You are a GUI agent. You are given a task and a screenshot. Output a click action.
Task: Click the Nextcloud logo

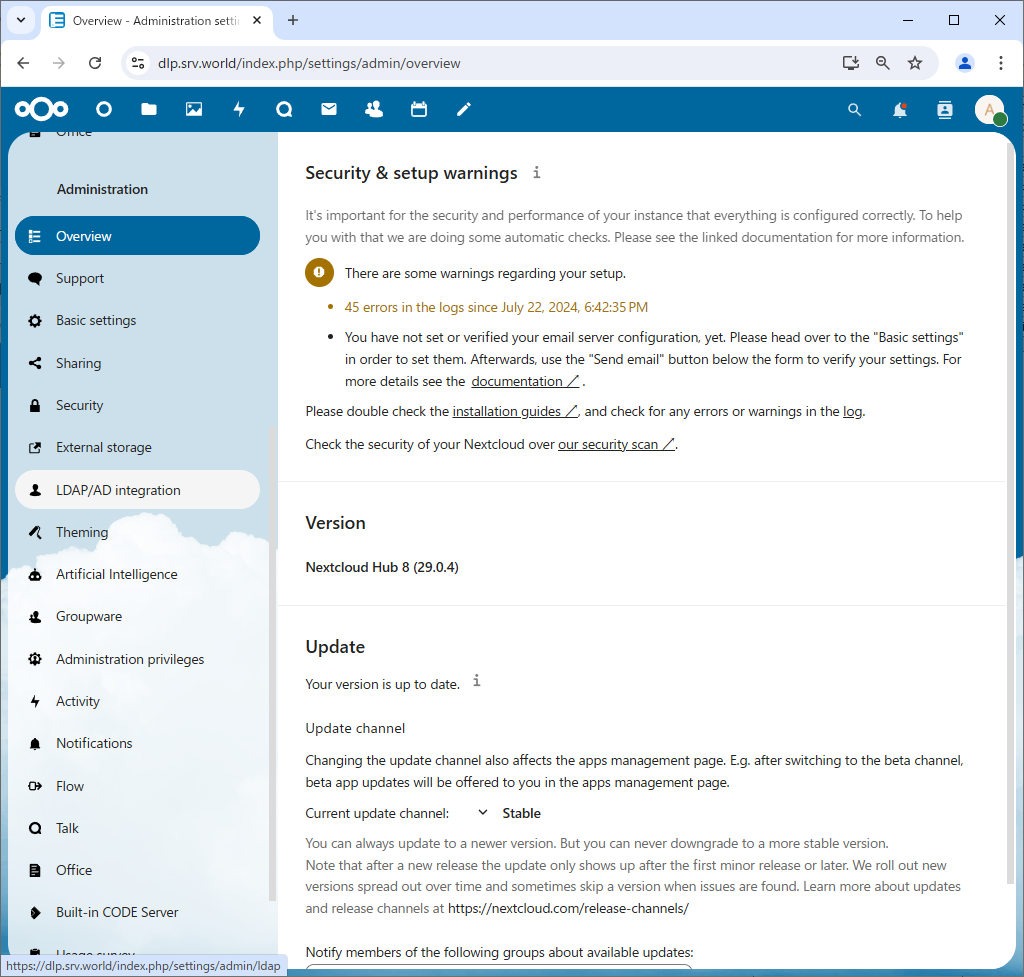click(41, 109)
